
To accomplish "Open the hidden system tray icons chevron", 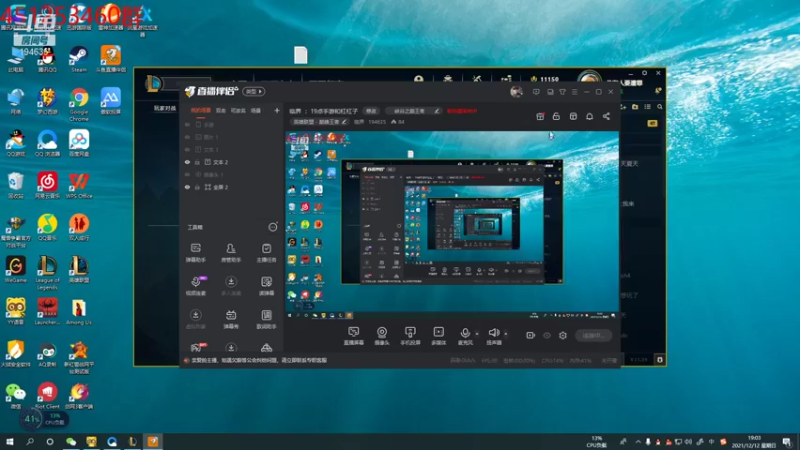I will 638,442.
